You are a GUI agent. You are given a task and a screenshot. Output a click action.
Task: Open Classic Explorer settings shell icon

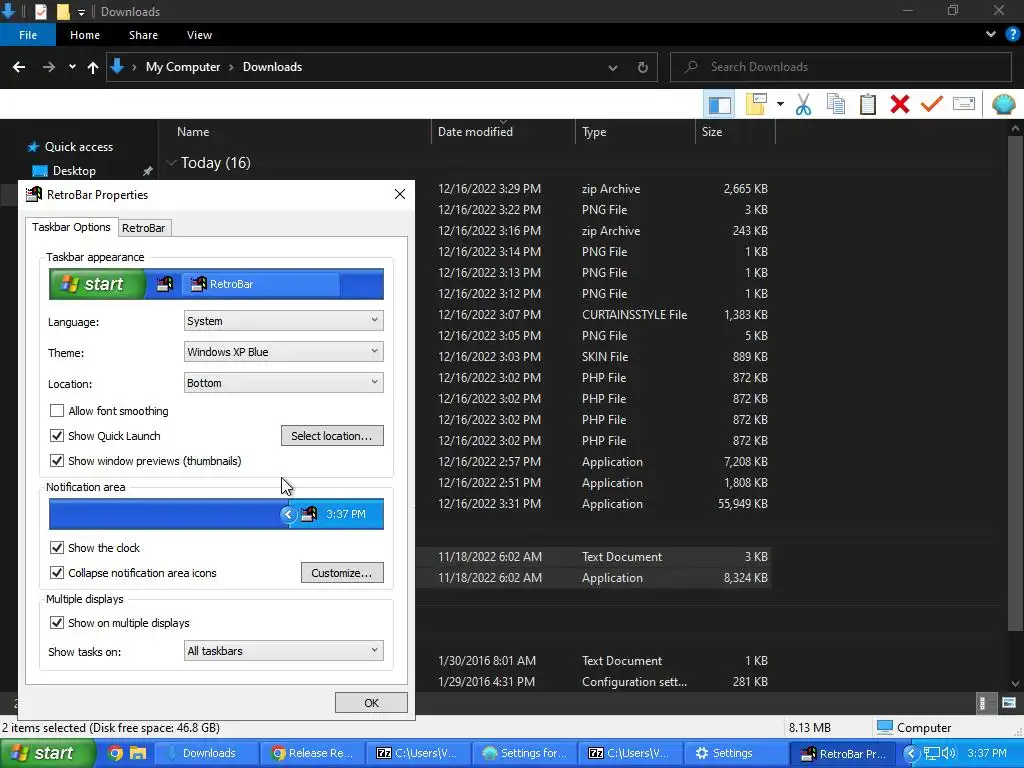pos(1003,104)
